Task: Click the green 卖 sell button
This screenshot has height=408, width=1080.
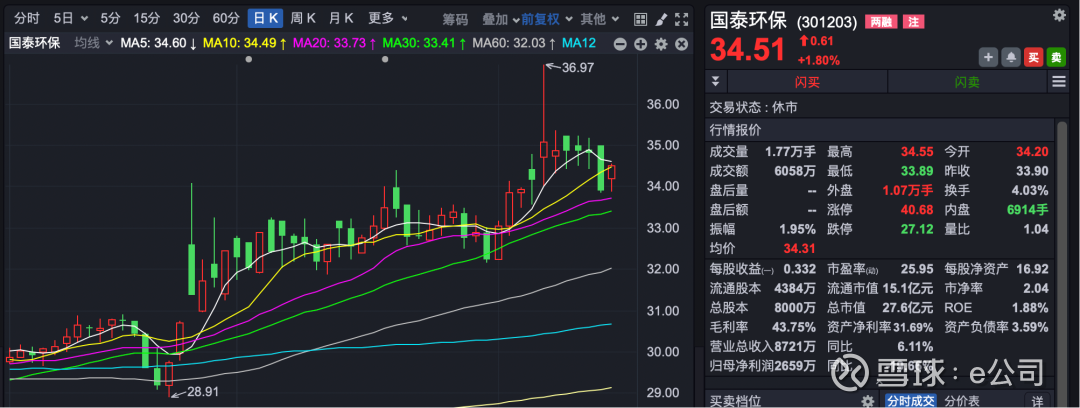Action: click(x=1056, y=57)
